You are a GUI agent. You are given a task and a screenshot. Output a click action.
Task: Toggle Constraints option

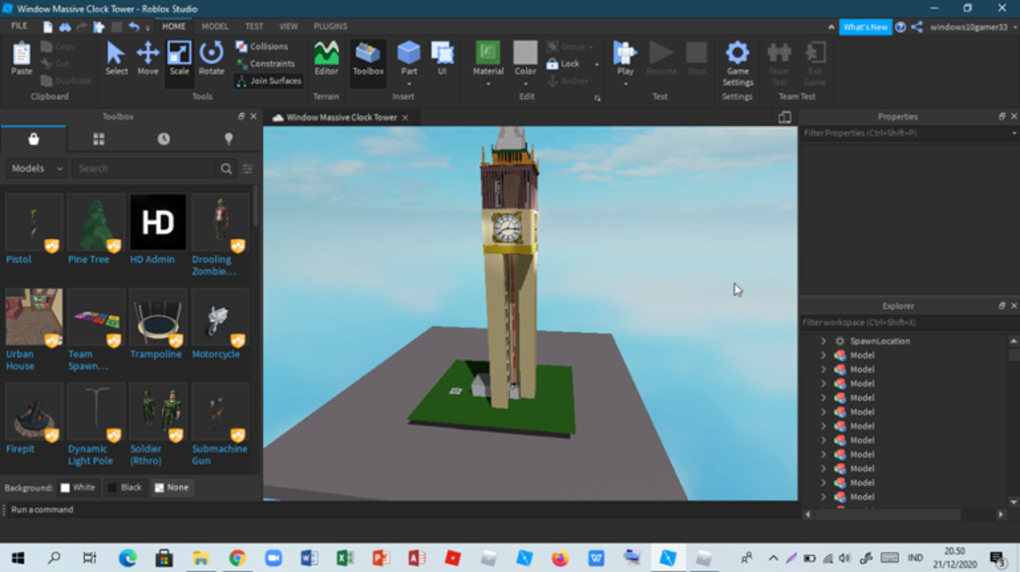266,64
